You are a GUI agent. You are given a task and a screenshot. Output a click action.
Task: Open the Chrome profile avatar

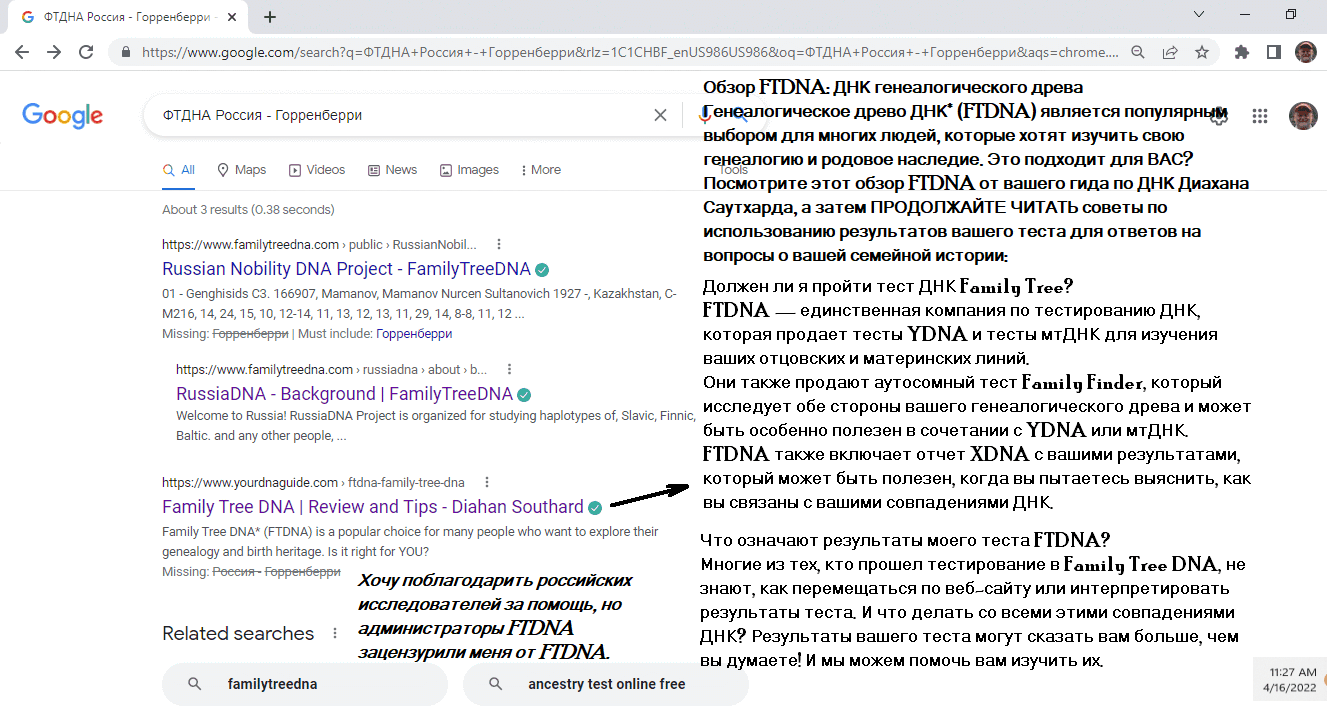(1305, 52)
